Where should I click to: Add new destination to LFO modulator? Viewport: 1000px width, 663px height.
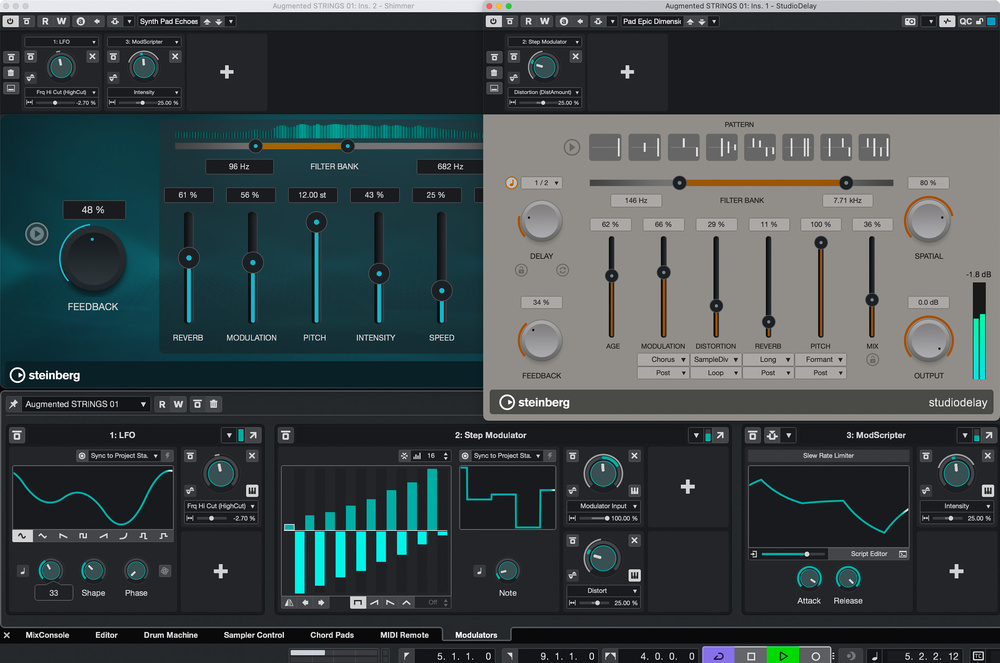pyautogui.click(x=221, y=571)
